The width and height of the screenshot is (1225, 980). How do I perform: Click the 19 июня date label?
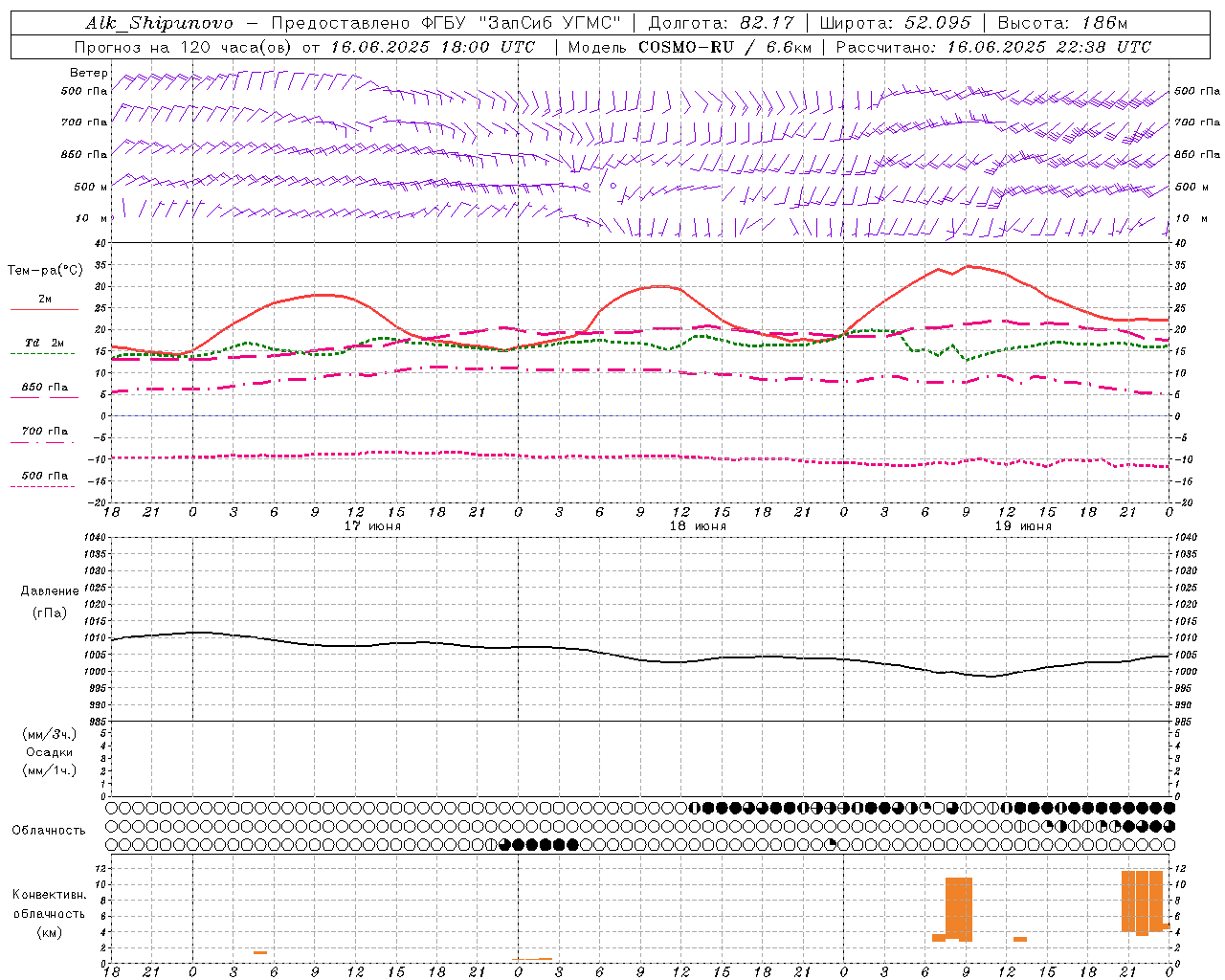1023,526
